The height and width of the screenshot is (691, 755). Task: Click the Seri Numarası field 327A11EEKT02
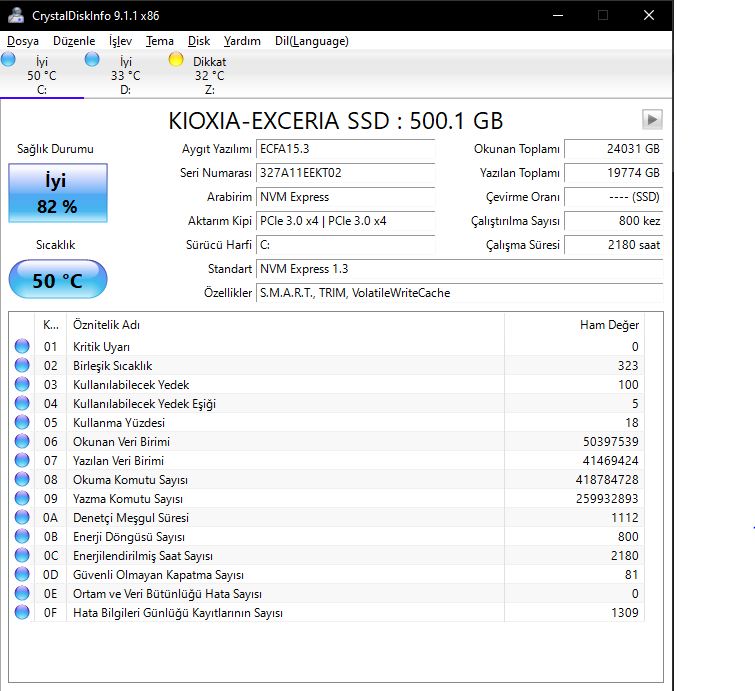346,173
